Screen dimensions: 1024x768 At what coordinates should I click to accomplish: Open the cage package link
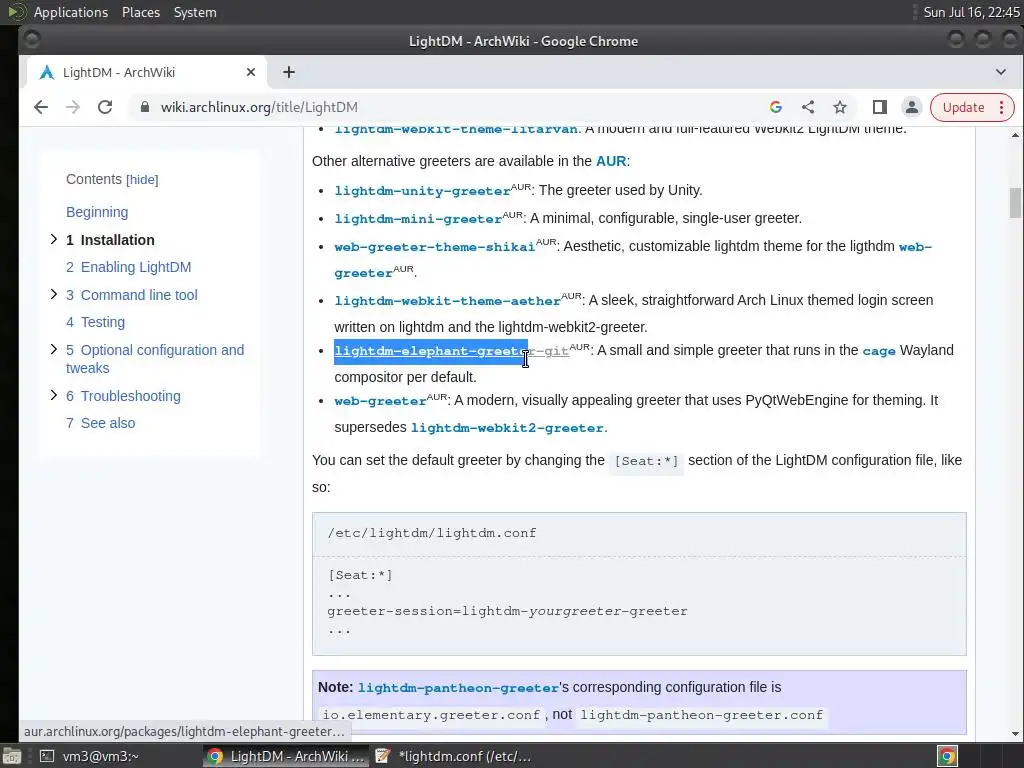point(878,351)
